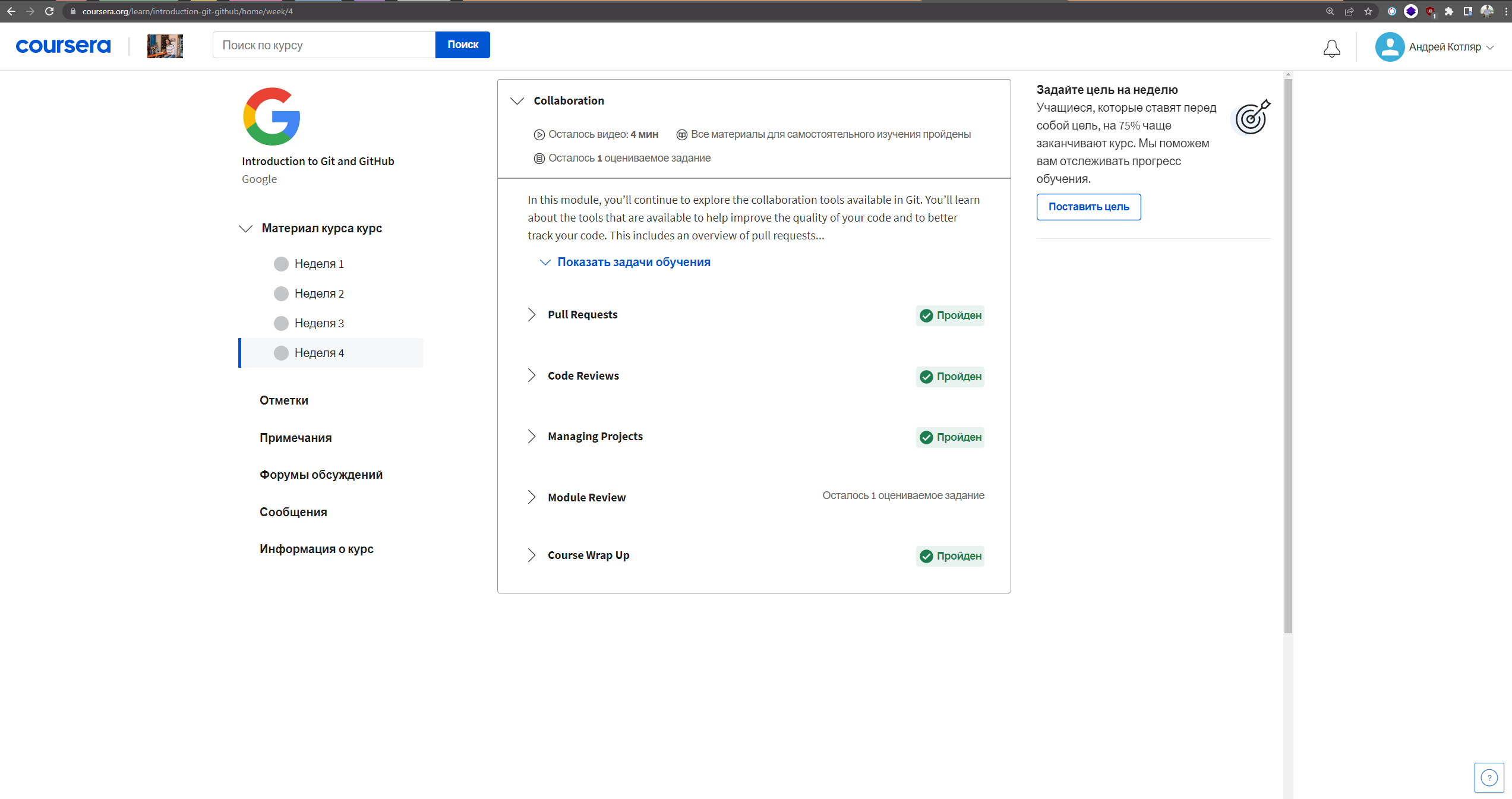Expand the Course Wrap Up section

tap(531, 555)
